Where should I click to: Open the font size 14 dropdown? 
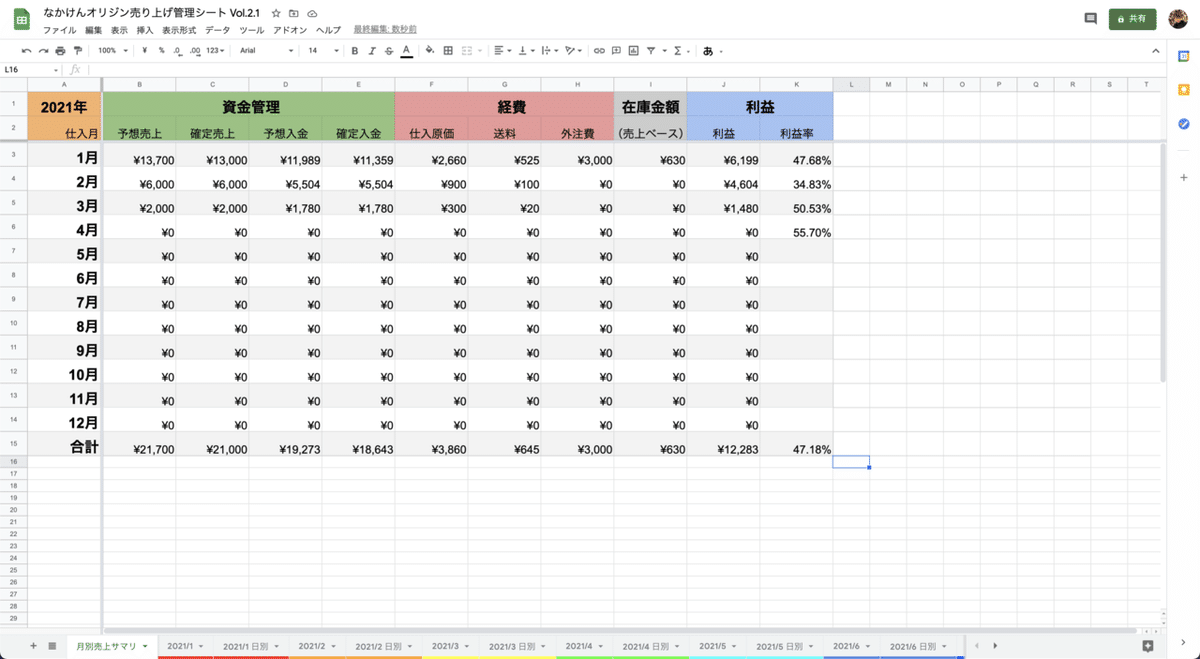323,50
